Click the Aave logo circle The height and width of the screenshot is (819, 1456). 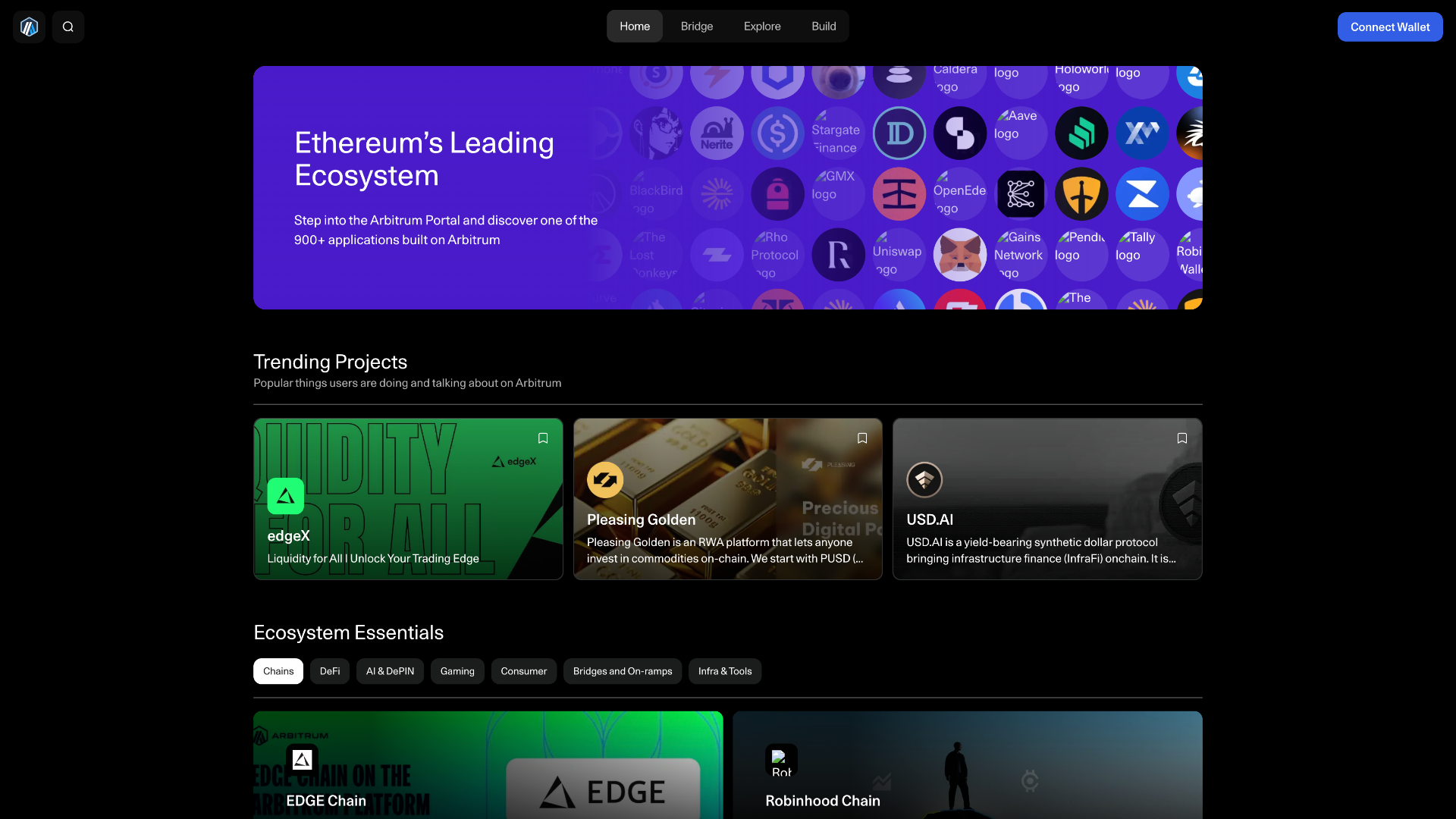click(x=1021, y=133)
